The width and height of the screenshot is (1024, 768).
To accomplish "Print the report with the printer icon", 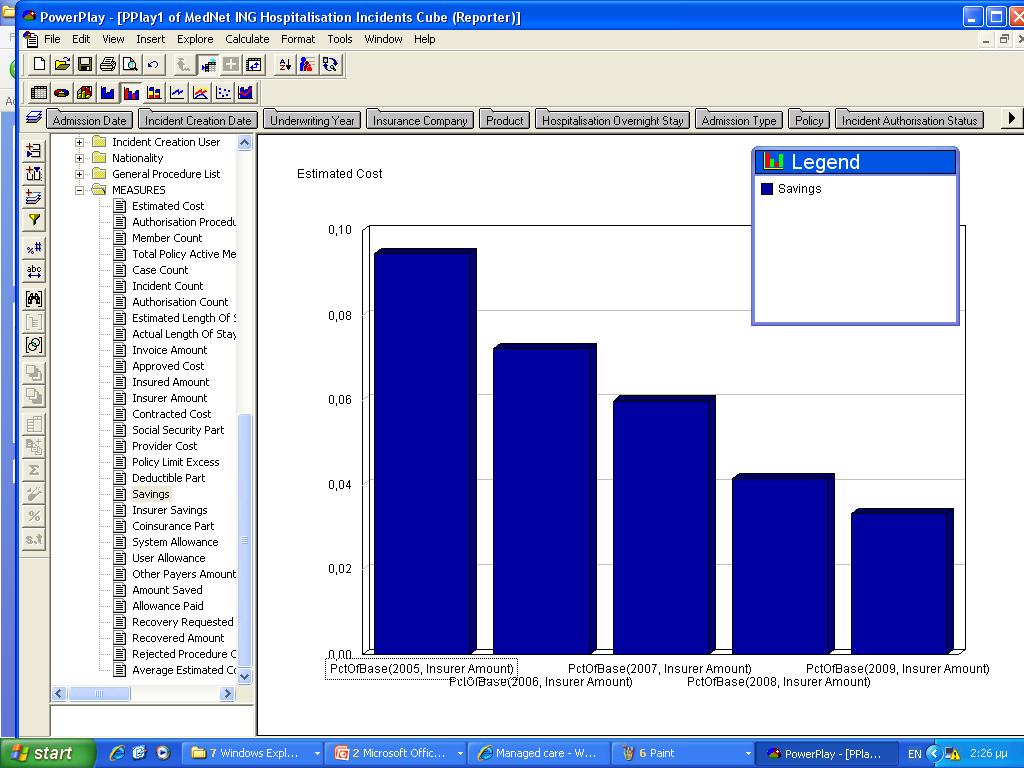I will 108,64.
